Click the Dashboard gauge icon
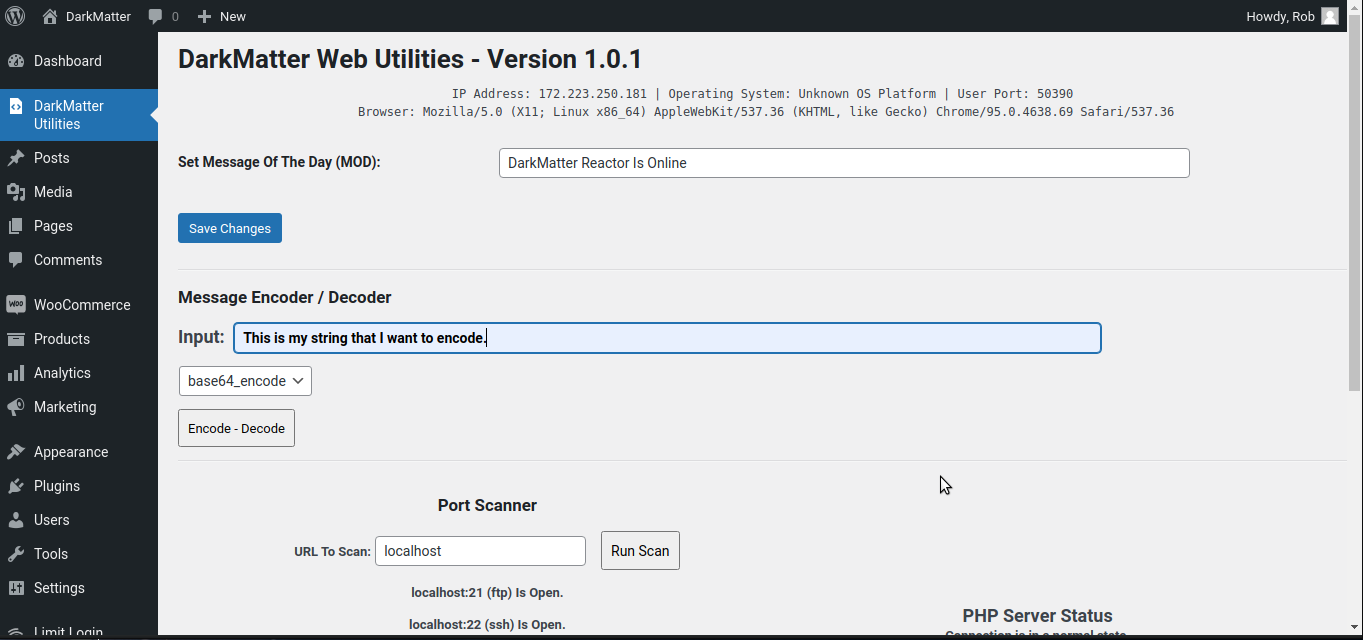Viewport: 1363px width, 640px height. click(15, 61)
